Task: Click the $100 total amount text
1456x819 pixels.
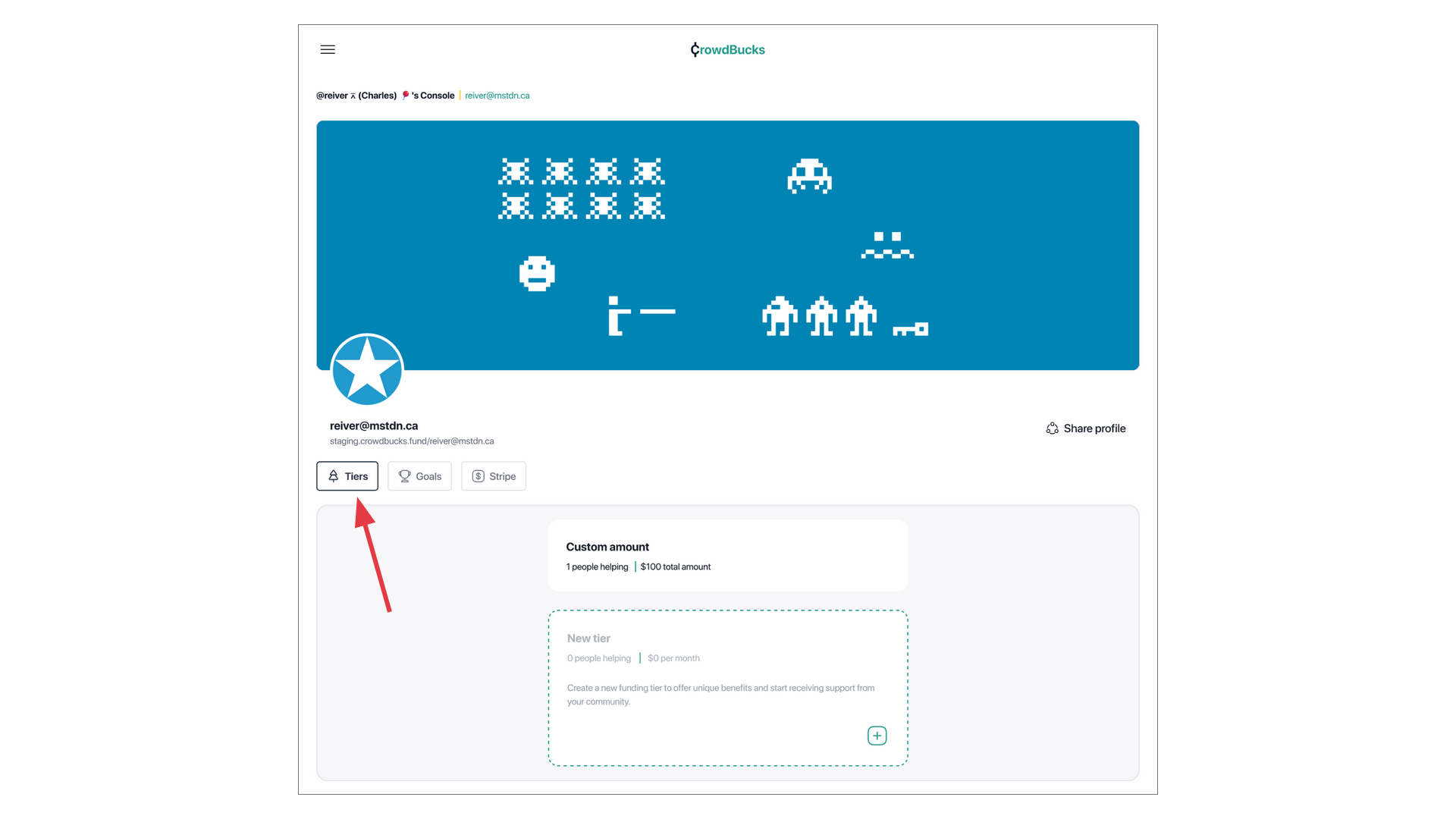Action: click(675, 567)
